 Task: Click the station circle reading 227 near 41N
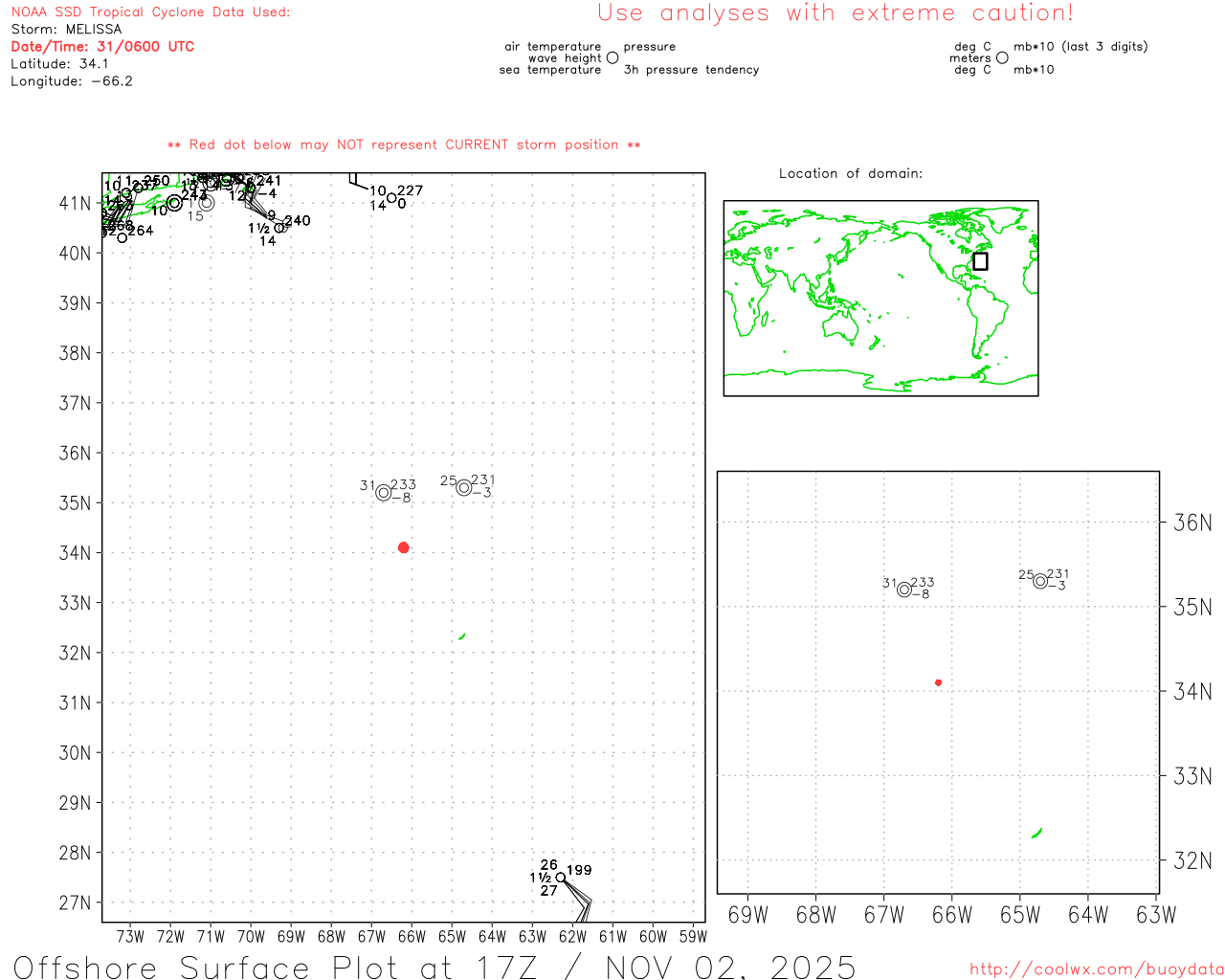point(391,198)
